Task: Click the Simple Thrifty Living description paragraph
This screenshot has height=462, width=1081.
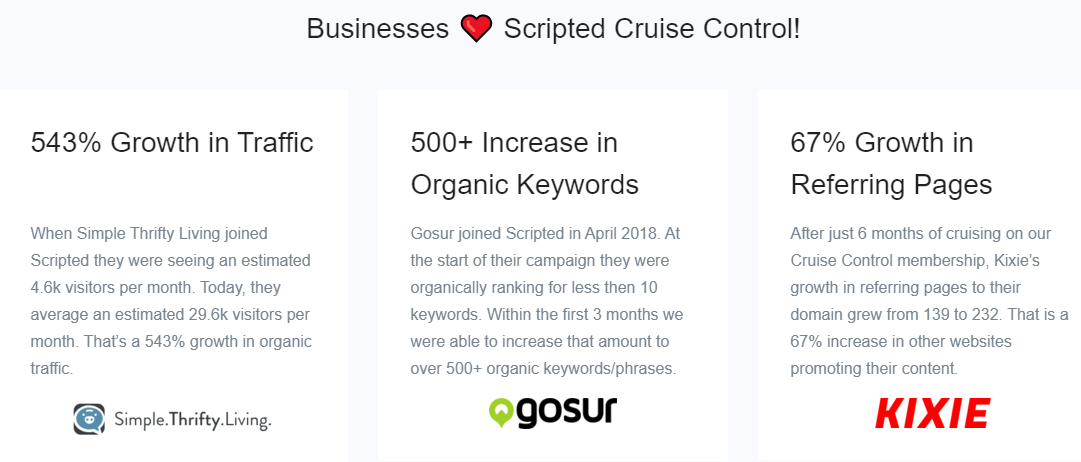Action: click(171, 301)
